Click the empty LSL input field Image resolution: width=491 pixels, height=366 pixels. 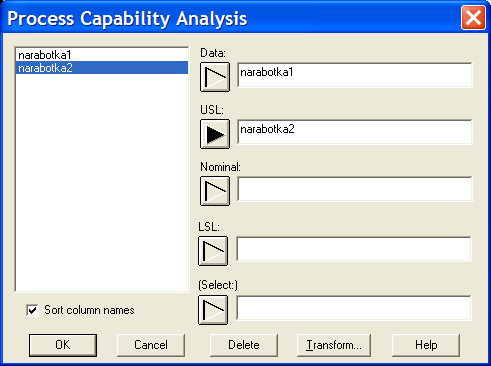(x=354, y=249)
